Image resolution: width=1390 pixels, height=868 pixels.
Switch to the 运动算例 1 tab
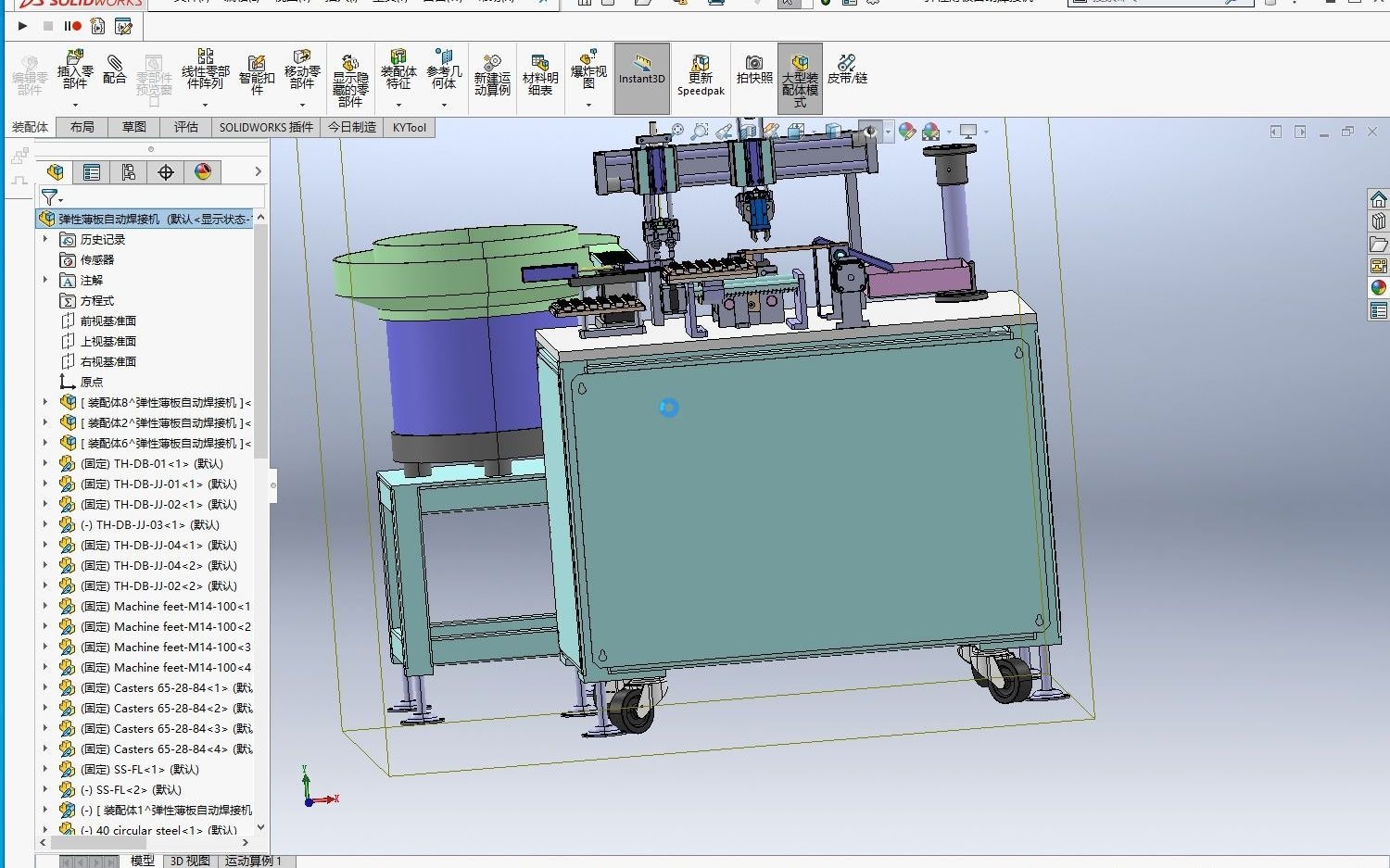[255, 860]
